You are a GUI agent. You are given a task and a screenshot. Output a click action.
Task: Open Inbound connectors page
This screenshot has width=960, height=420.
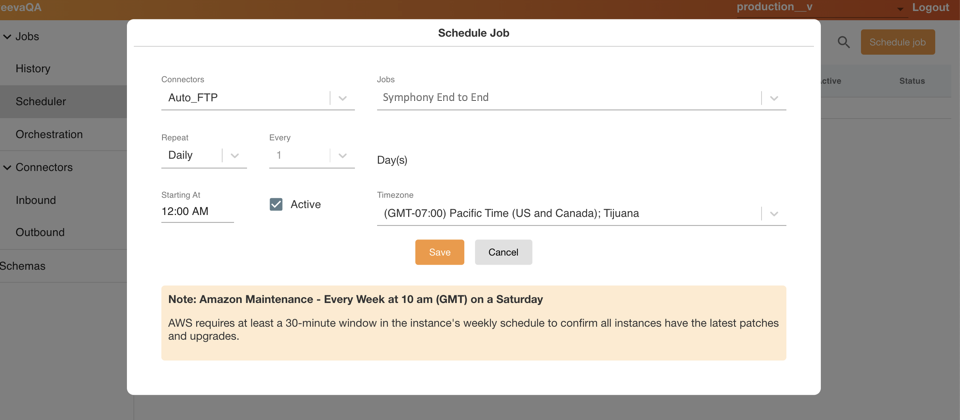tap(36, 200)
